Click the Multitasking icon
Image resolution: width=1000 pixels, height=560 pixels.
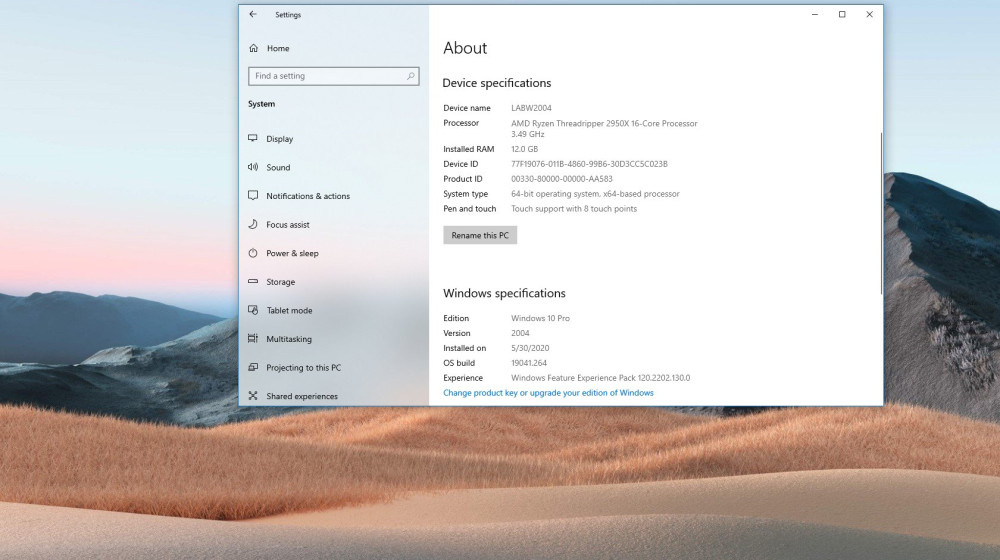point(253,339)
